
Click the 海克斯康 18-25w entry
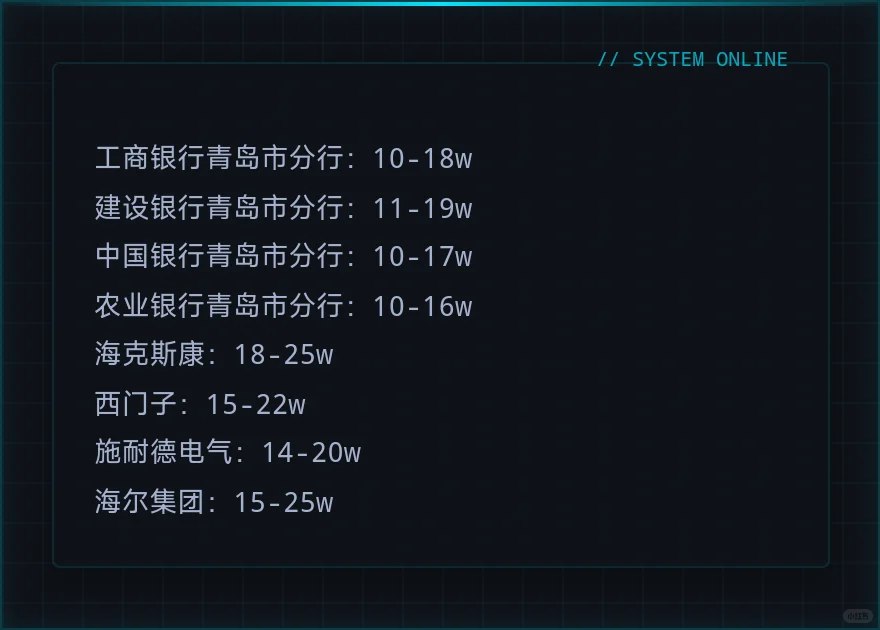(x=214, y=355)
